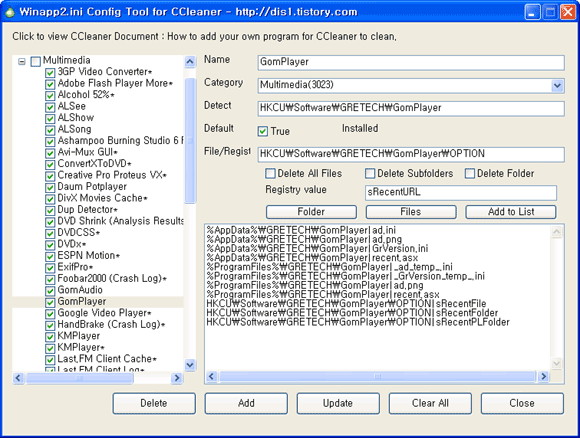This screenshot has height=438, width=580.
Task: Open the CCleaner Document help link
Action: pos(204,37)
